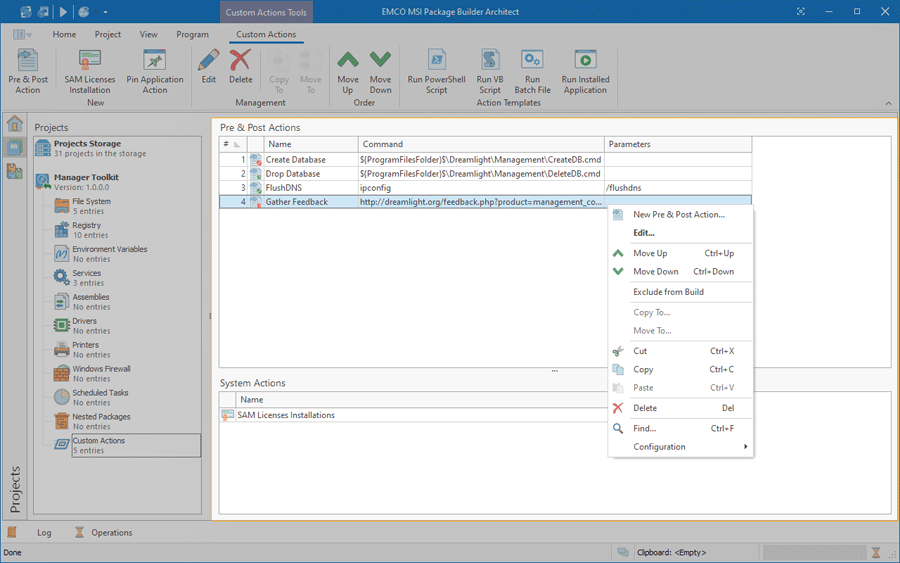900x563 pixels.
Task: Click the splitter dots between action panels
Action: [x=554, y=371]
